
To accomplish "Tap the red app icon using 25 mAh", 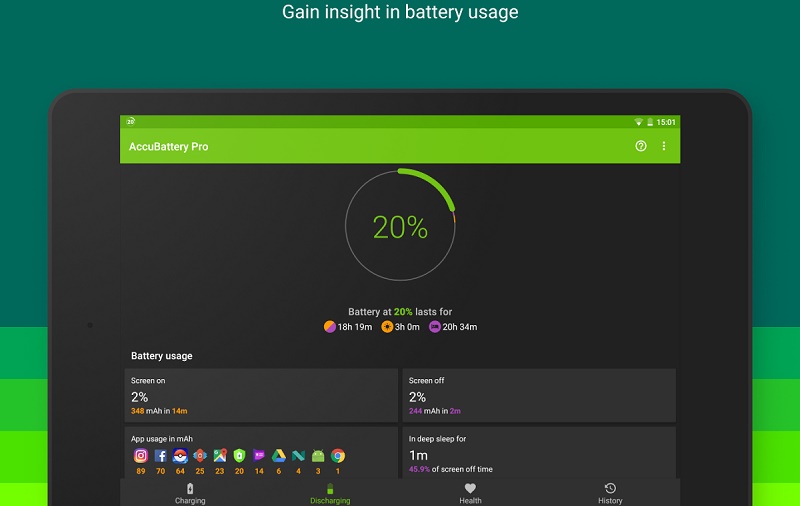I will click(x=200, y=456).
